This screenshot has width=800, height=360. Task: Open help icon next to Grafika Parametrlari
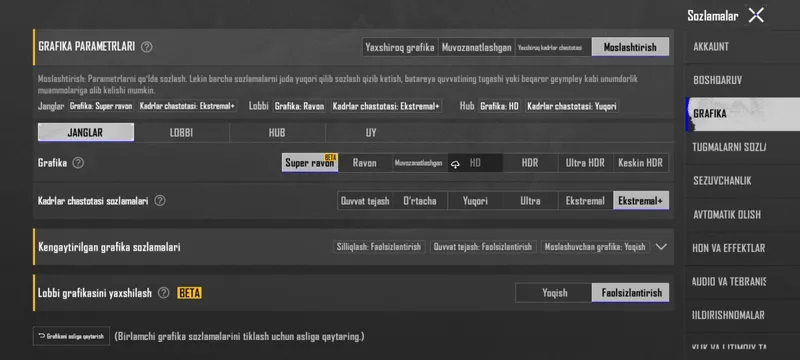pos(146,47)
